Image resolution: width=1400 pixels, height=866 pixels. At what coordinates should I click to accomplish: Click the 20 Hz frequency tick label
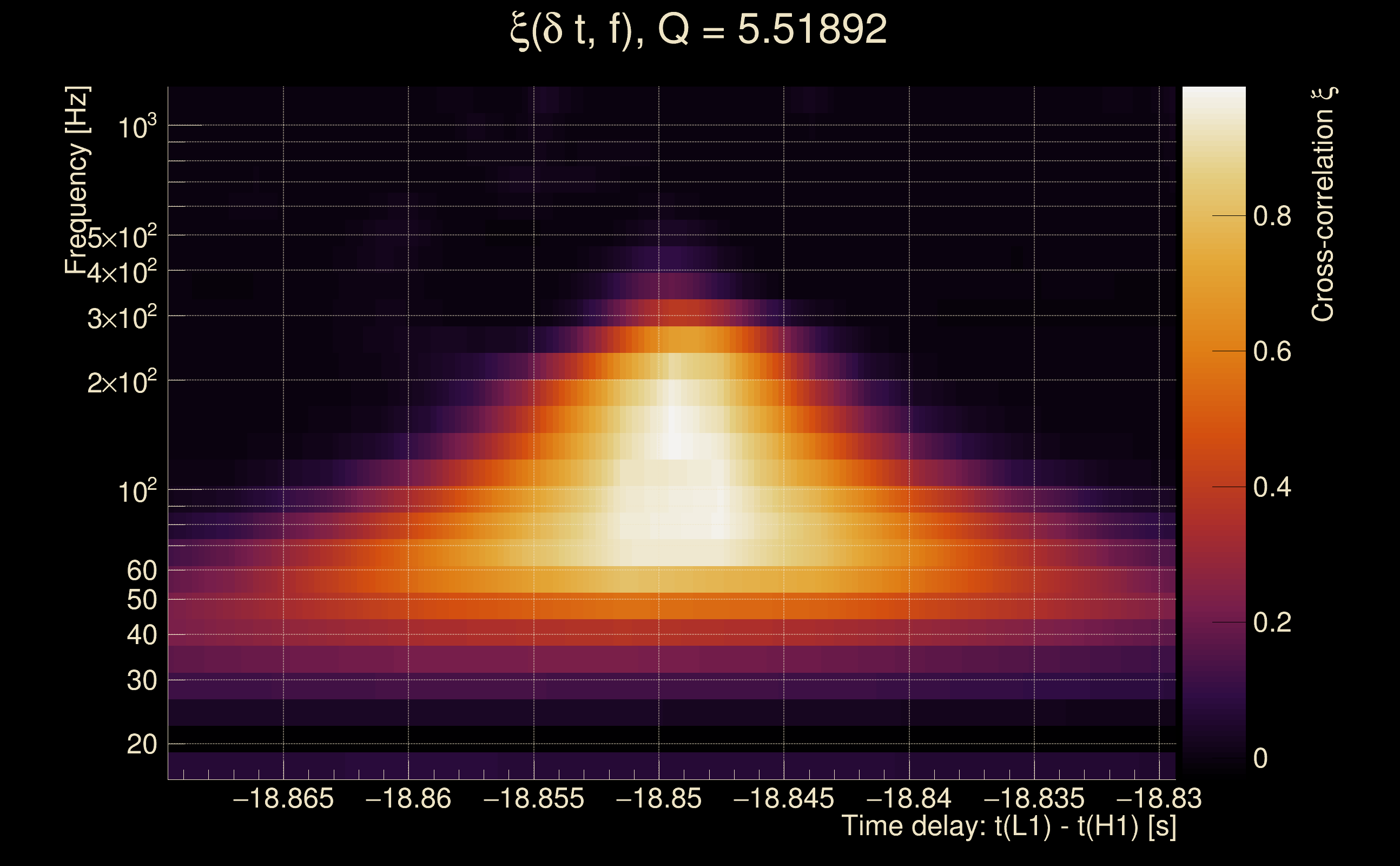pyautogui.click(x=141, y=745)
